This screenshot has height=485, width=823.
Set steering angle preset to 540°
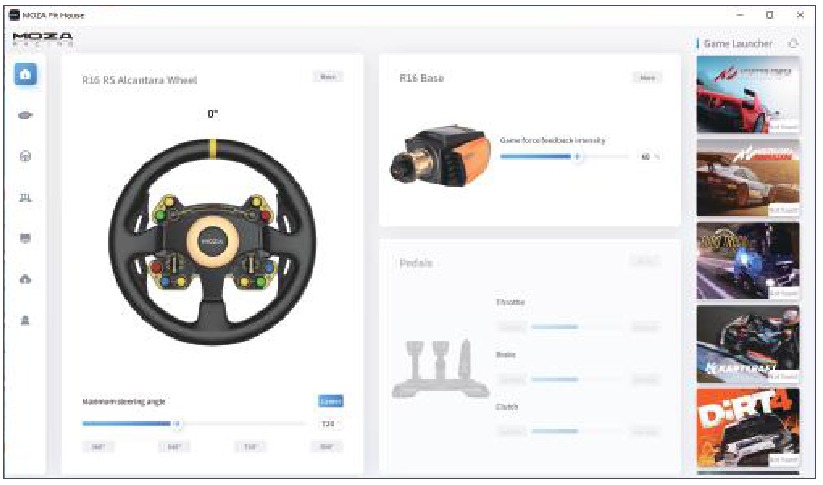coord(174,447)
